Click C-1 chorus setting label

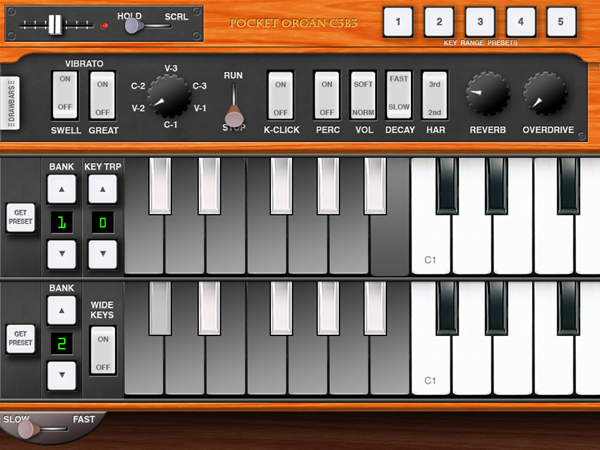point(170,124)
